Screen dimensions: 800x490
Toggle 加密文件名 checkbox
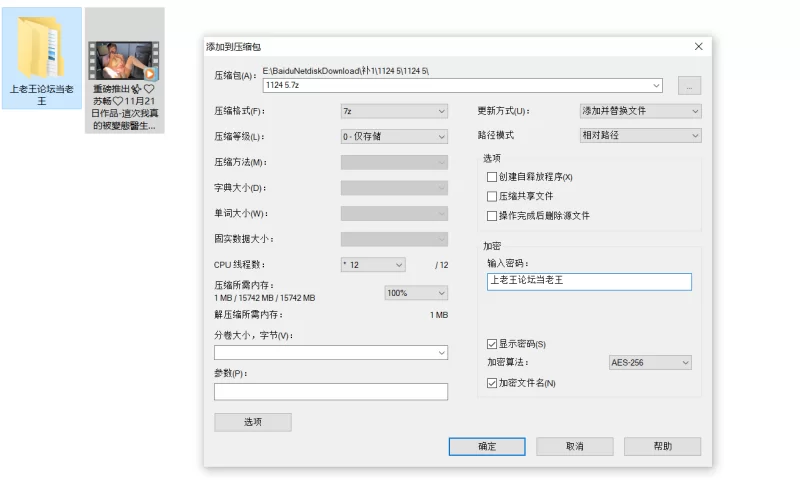[x=492, y=383]
